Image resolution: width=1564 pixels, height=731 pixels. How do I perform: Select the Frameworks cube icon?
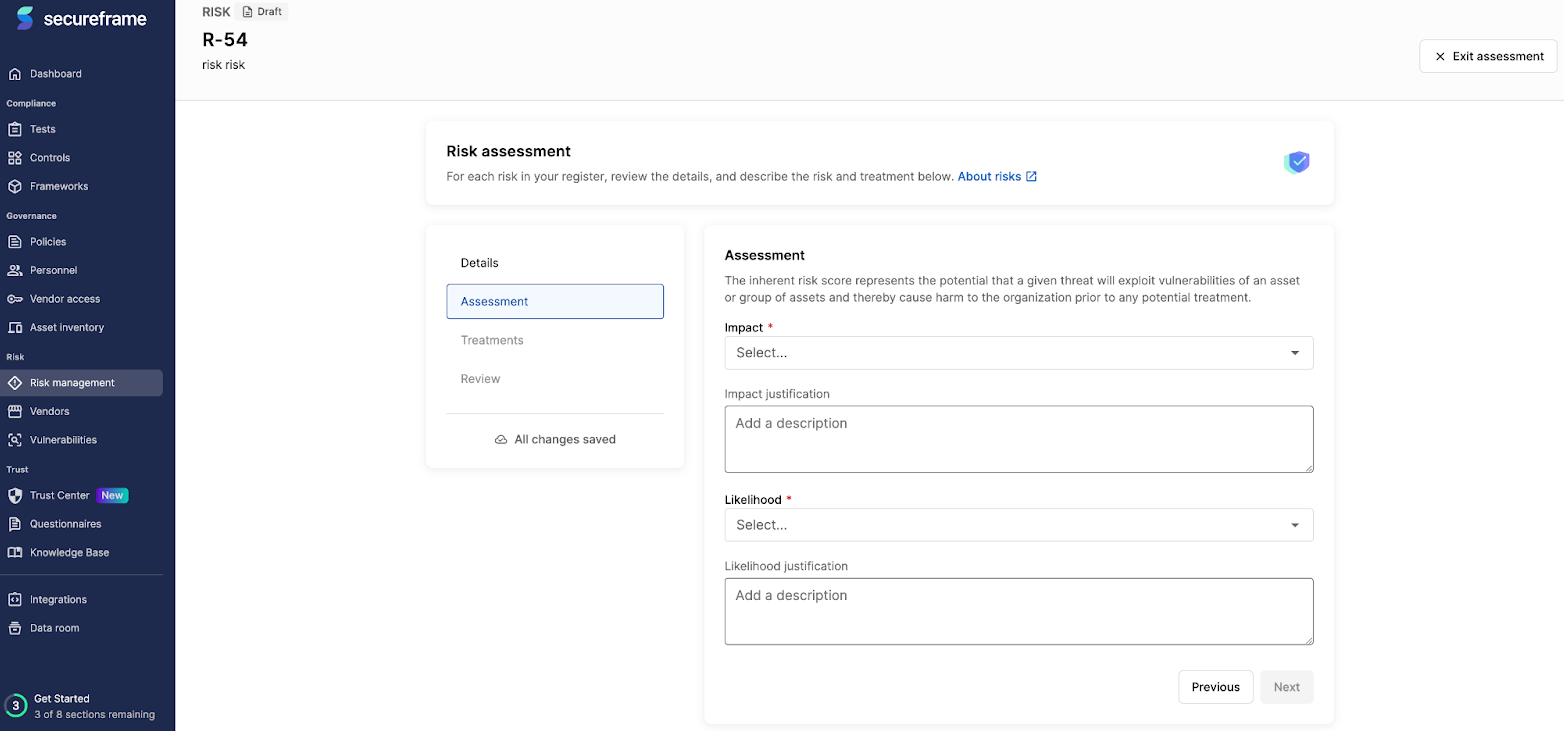(x=15, y=186)
